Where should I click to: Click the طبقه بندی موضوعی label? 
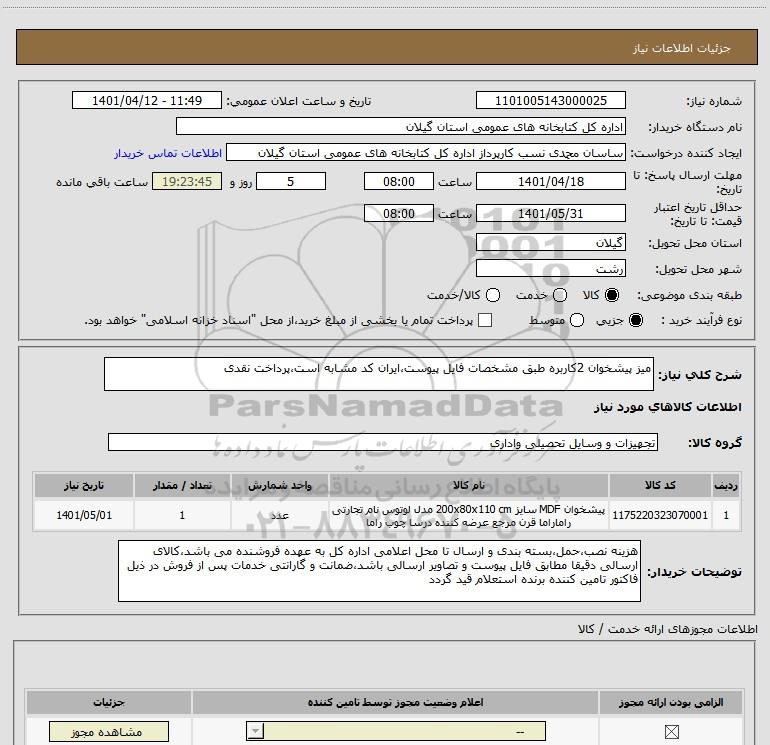pos(689,295)
